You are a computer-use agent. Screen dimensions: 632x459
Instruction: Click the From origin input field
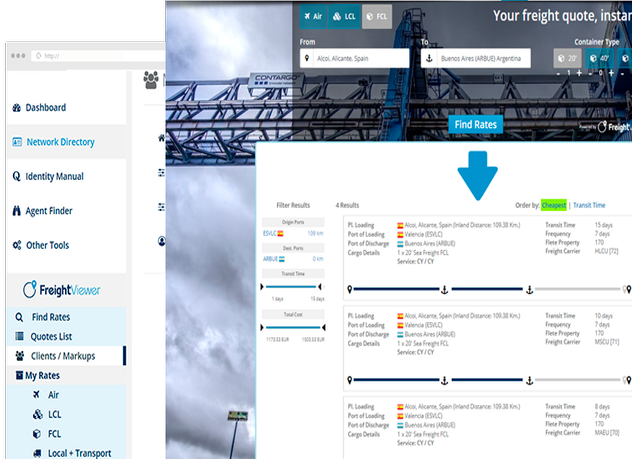click(x=355, y=59)
